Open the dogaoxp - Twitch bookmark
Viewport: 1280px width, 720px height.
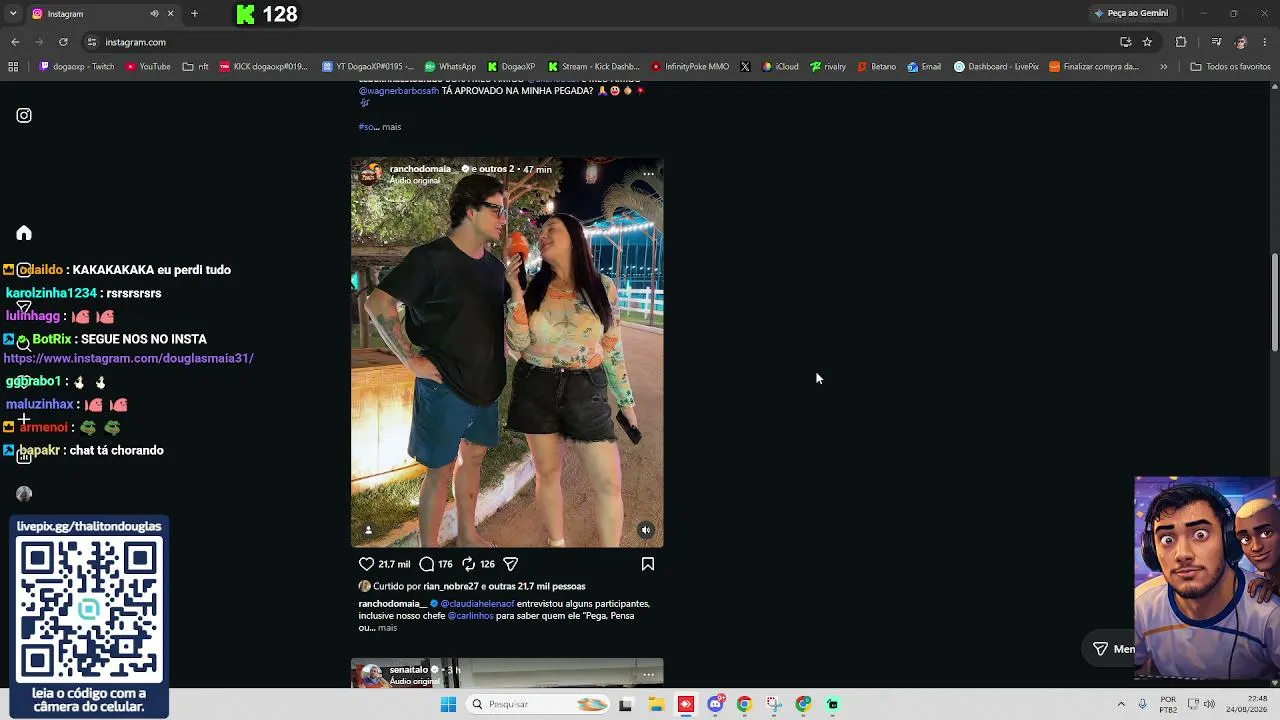pyautogui.click(x=77, y=67)
